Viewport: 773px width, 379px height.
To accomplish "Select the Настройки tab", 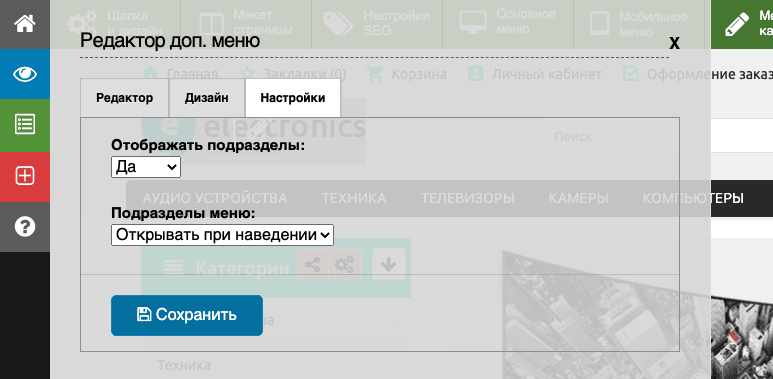I will tap(293, 98).
